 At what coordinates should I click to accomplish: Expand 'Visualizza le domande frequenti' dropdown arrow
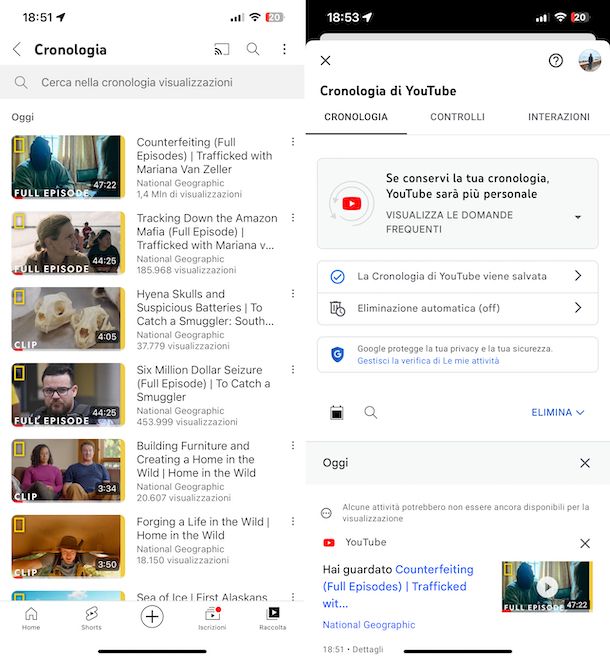point(578,217)
